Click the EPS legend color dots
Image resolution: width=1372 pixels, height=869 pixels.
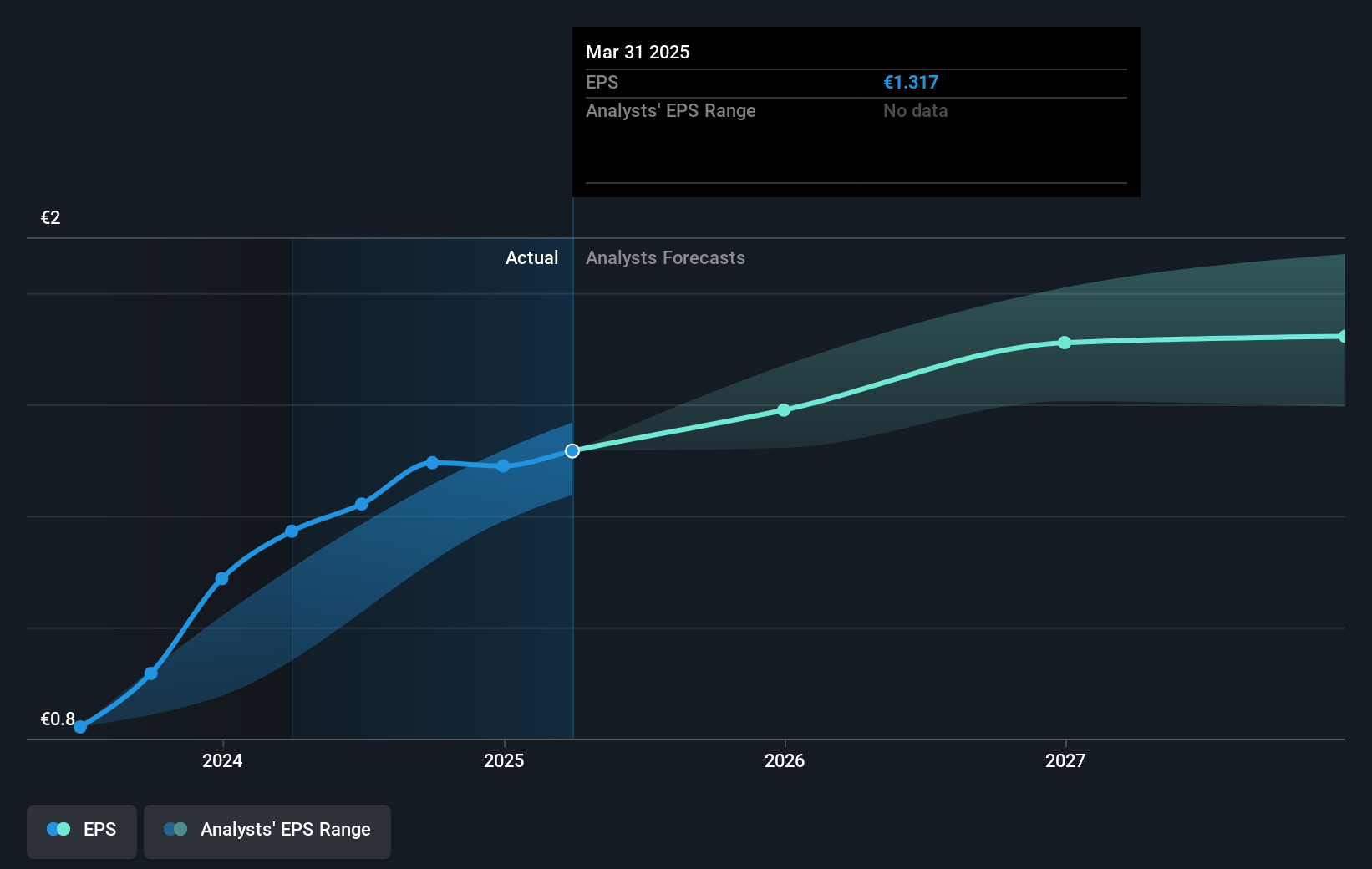click(58, 829)
